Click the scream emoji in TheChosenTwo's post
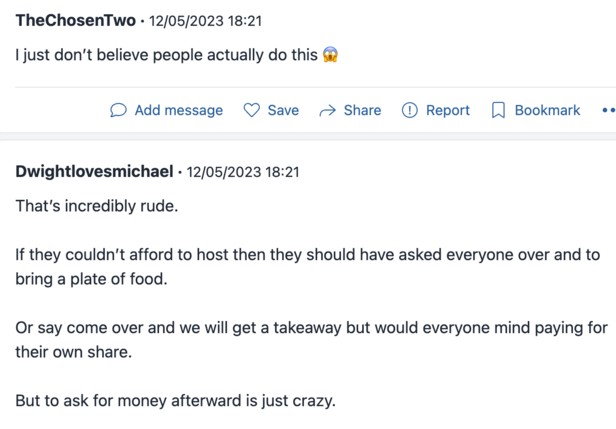The width and height of the screenshot is (616, 429). (x=331, y=55)
